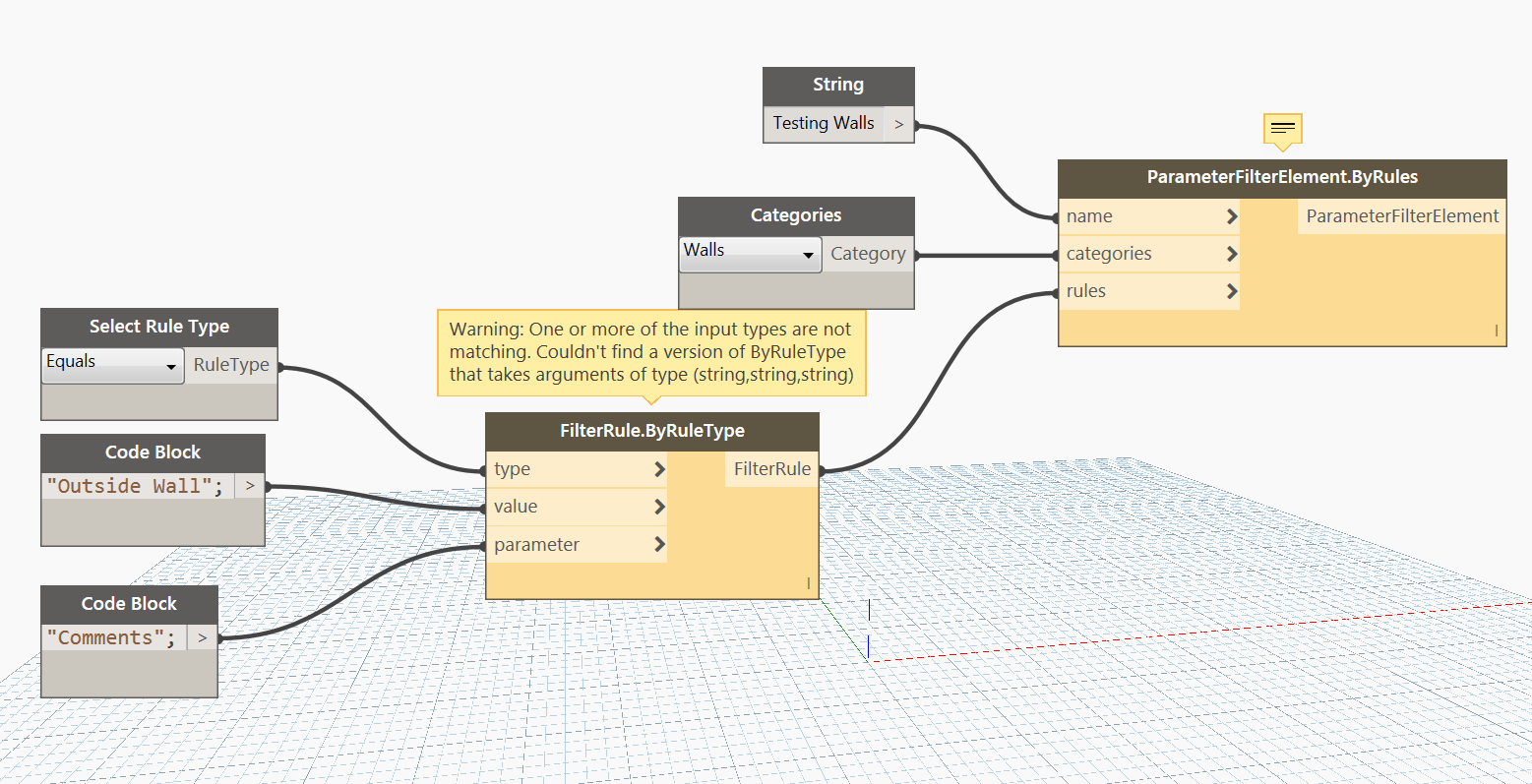Click the "Outside Wall" code text
Screen dimensions: 1532x784
pos(136,486)
